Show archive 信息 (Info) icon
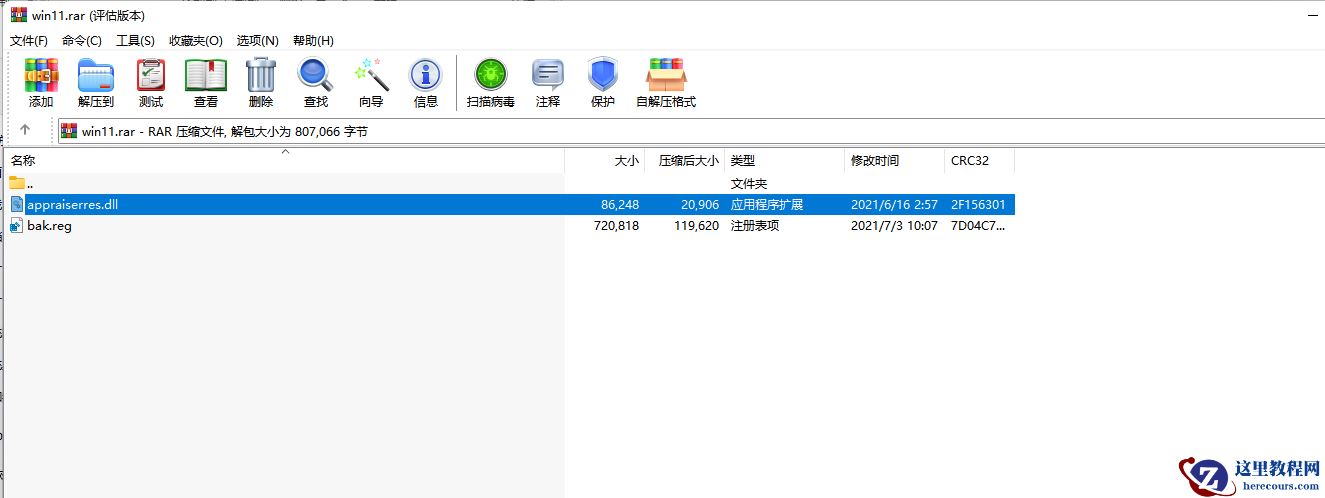The width and height of the screenshot is (1325, 498). click(x=426, y=75)
